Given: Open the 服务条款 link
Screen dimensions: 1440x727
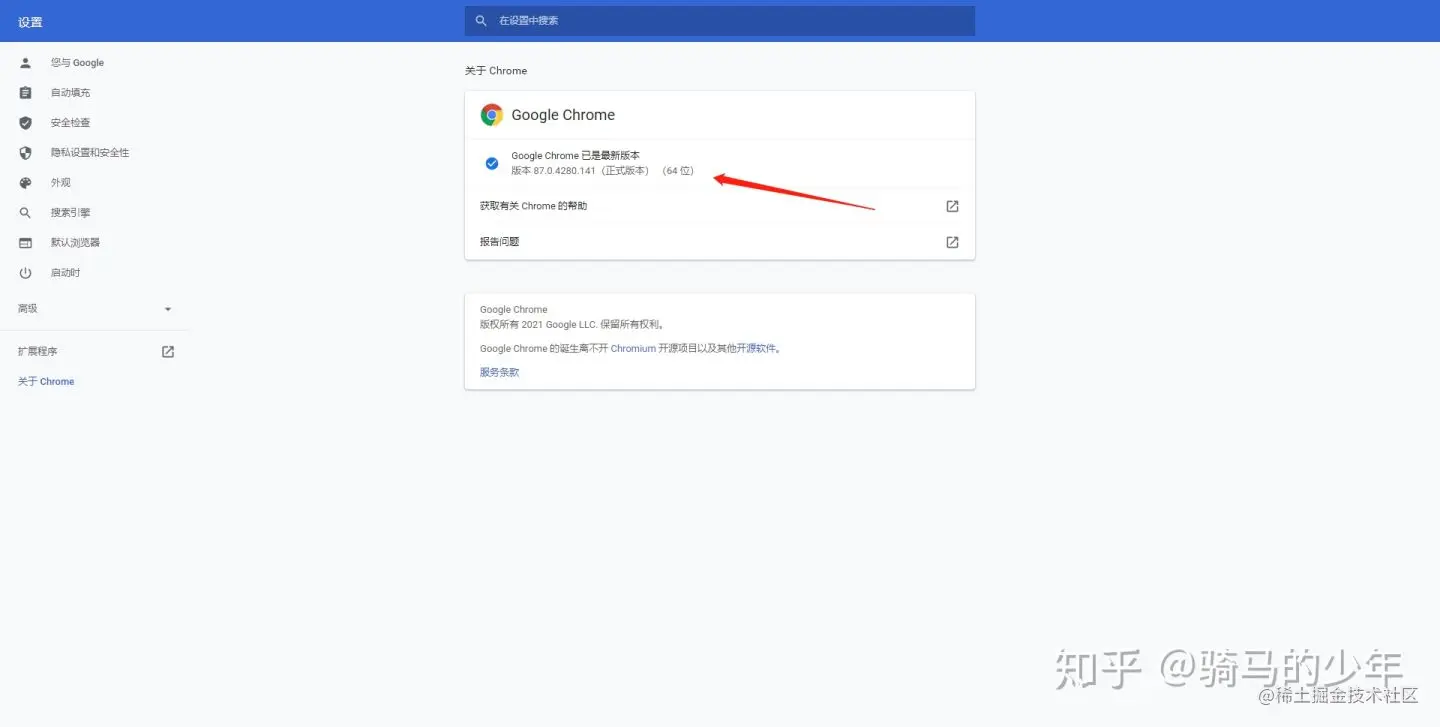Looking at the screenshot, I should pyautogui.click(x=500, y=372).
